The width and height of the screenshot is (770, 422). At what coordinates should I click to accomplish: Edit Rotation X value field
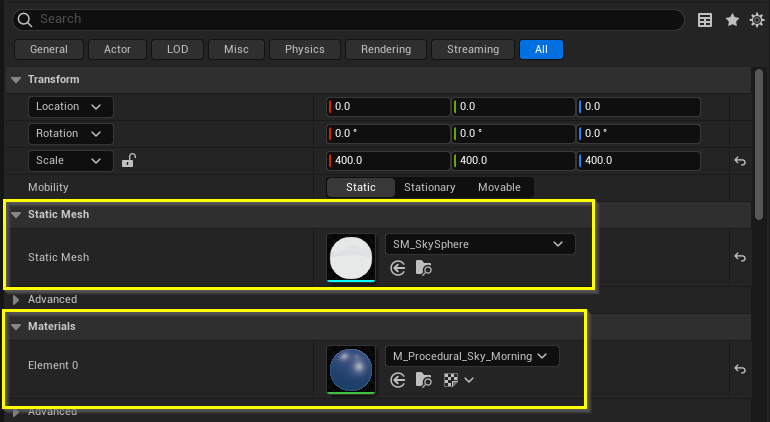tap(388, 134)
